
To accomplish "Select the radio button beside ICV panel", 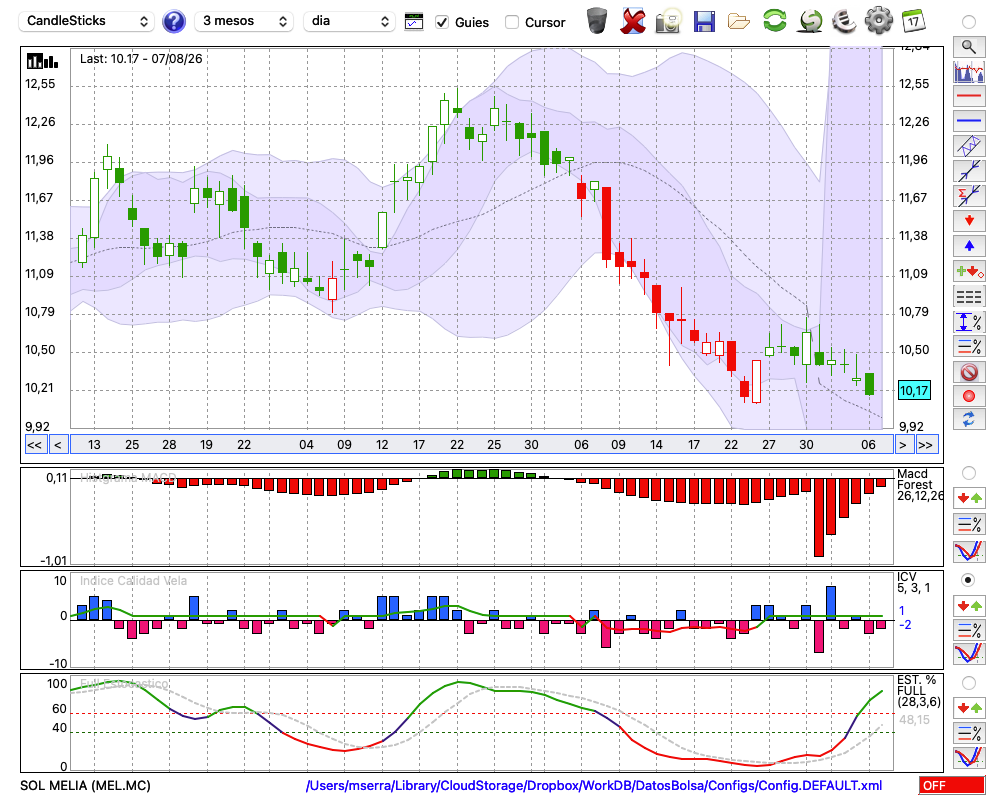I will [968, 580].
